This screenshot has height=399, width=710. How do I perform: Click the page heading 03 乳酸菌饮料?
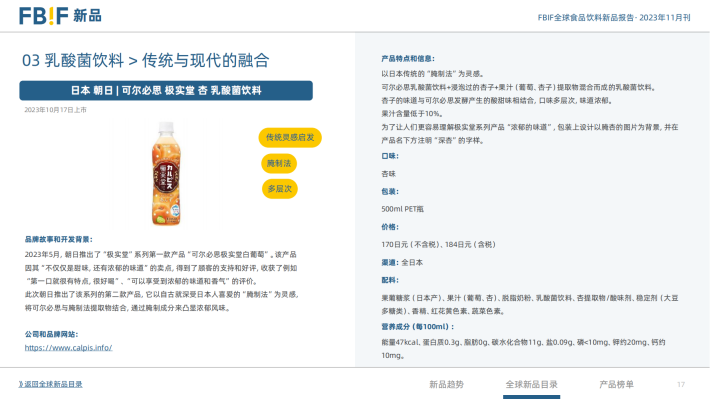pos(73,60)
